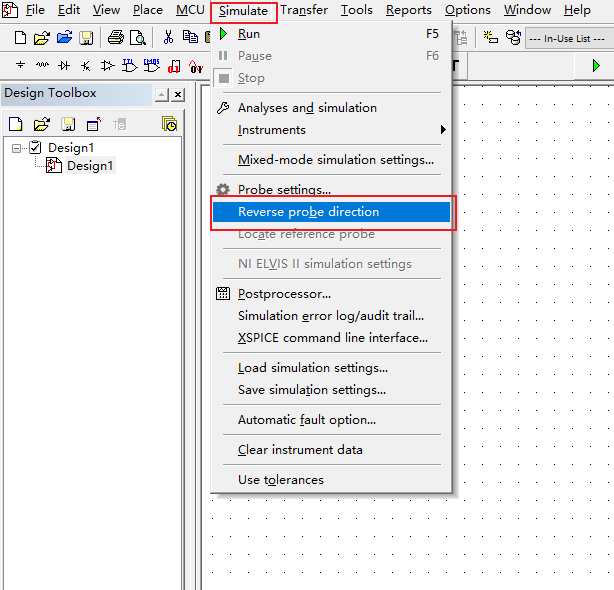Open the Options menu
This screenshot has height=590, width=614.
(468, 10)
